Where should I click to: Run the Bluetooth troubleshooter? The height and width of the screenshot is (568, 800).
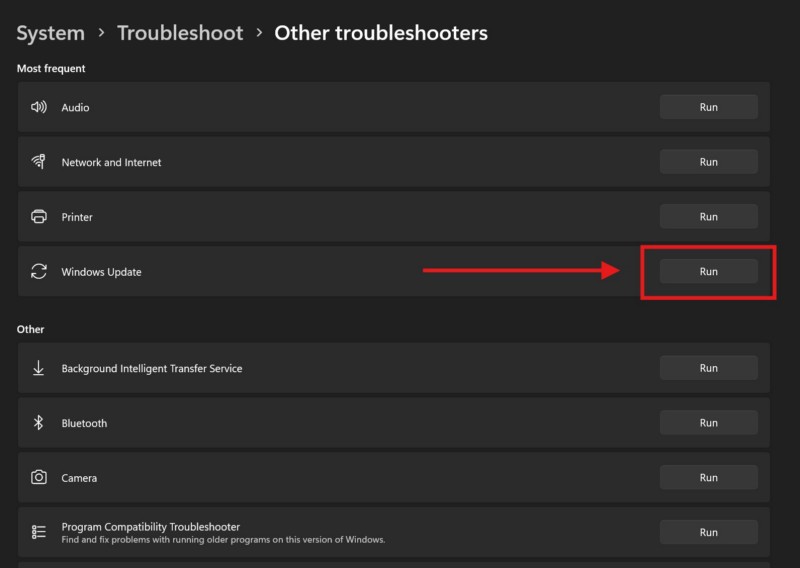coord(708,423)
